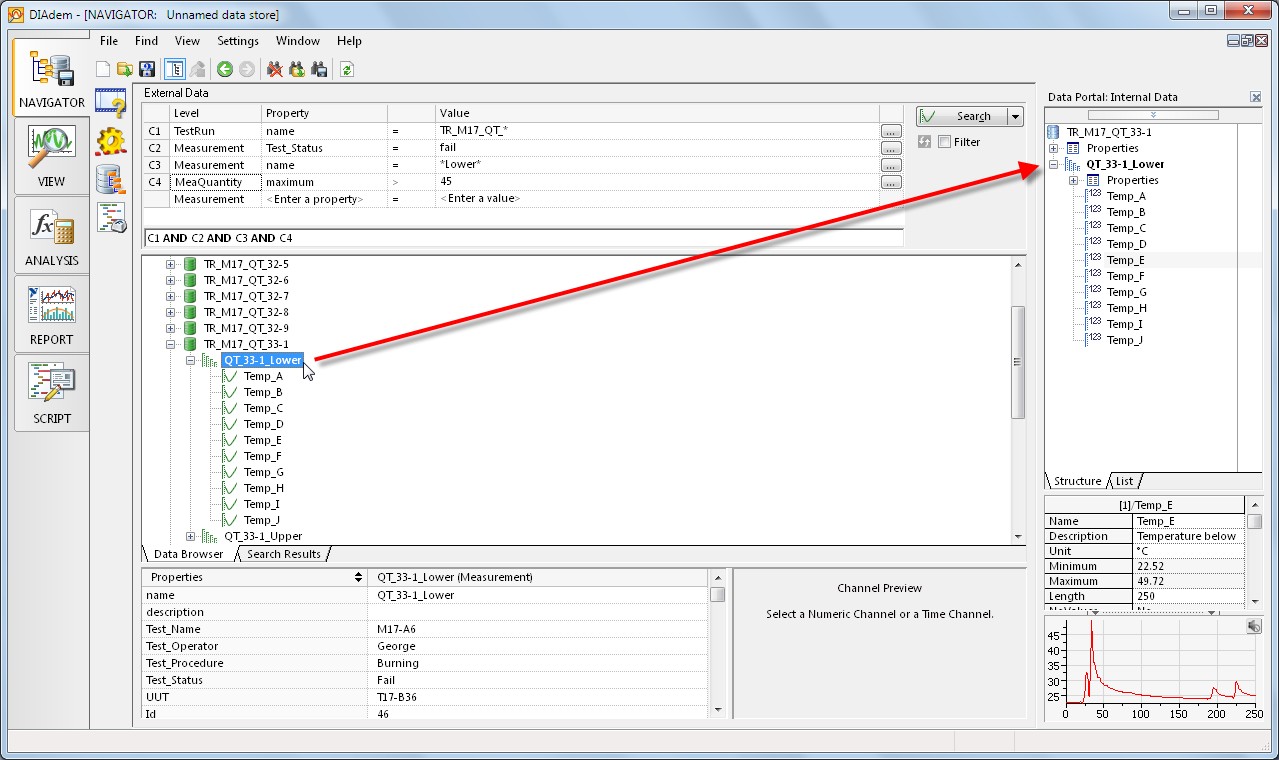
Task: Switch to the List tab in Data Portal
Action: (x=1125, y=481)
